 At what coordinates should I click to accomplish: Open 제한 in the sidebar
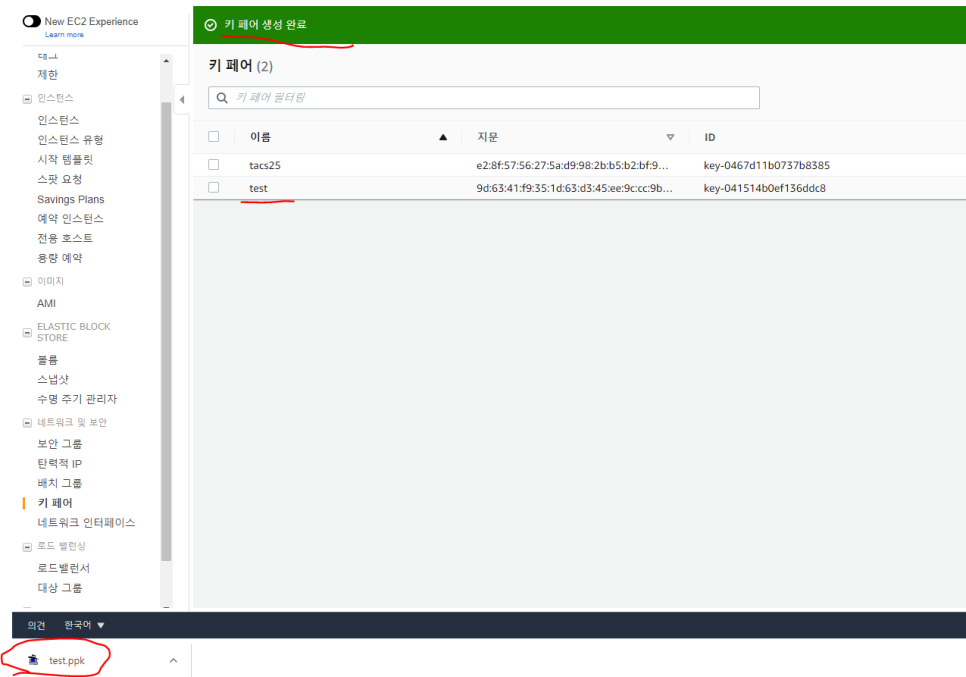click(47, 75)
